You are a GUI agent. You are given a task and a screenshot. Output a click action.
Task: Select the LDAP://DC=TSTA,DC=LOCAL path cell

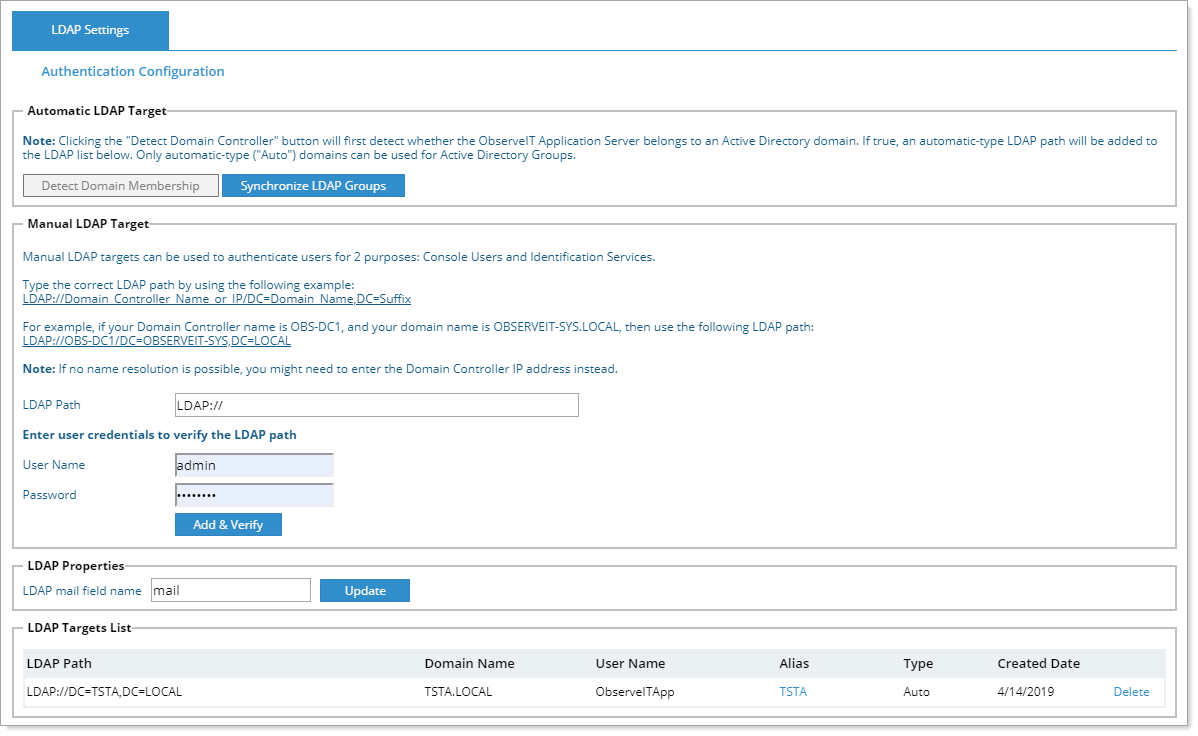pos(104,692)
